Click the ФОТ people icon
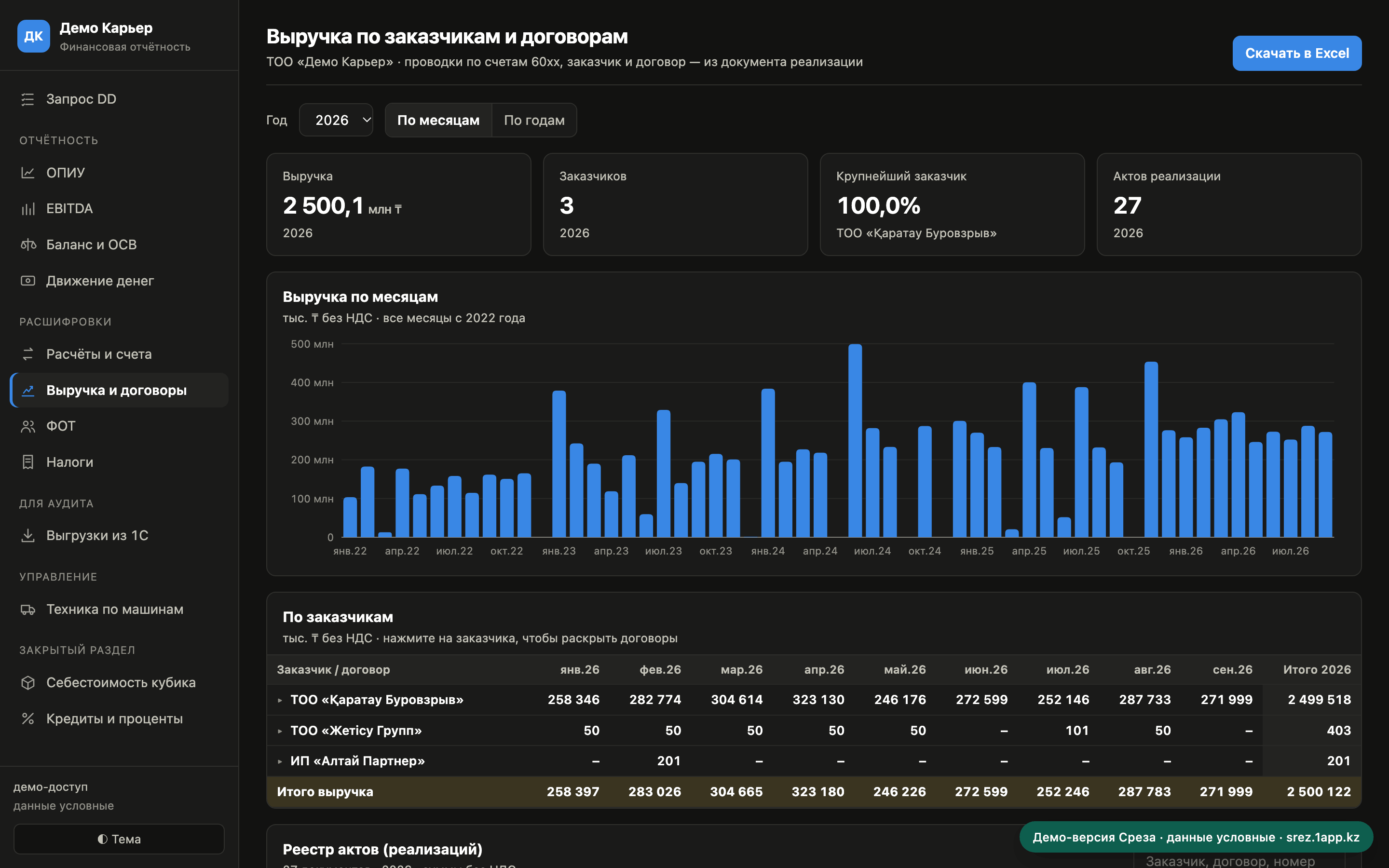This screenshot has height=868, width=1389. click(x=27, y=427)
